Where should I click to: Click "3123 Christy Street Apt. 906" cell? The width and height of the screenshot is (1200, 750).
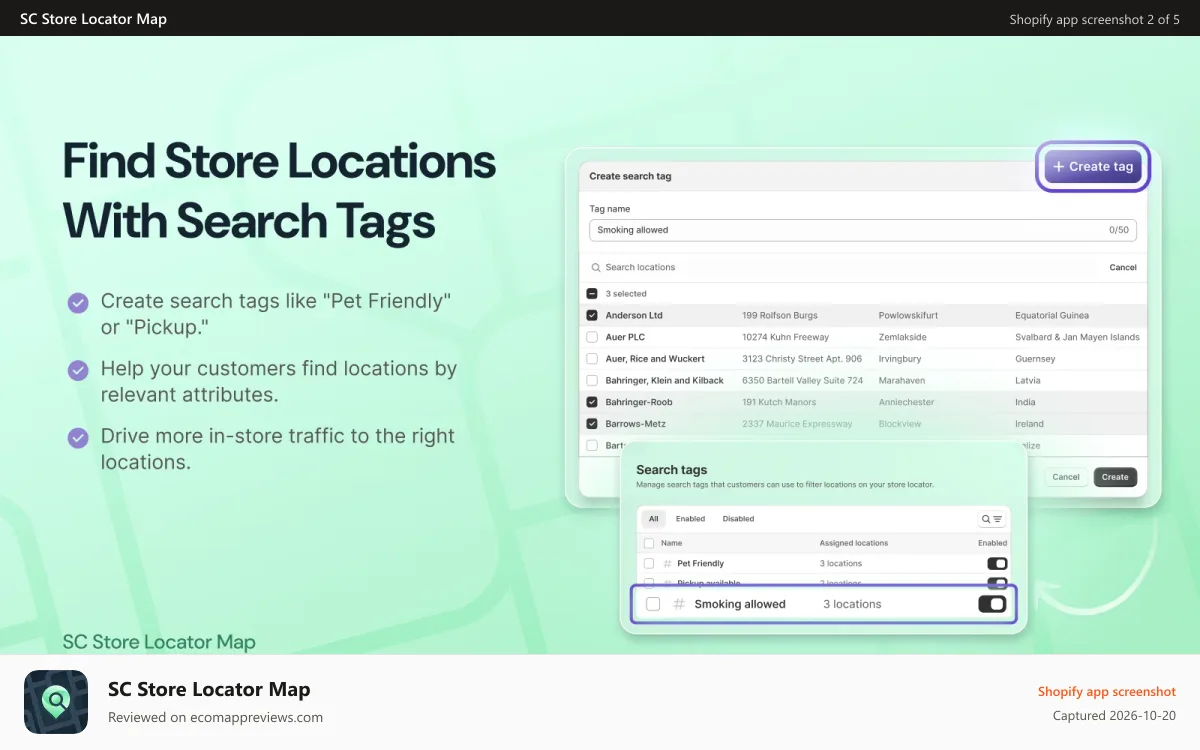802,359
